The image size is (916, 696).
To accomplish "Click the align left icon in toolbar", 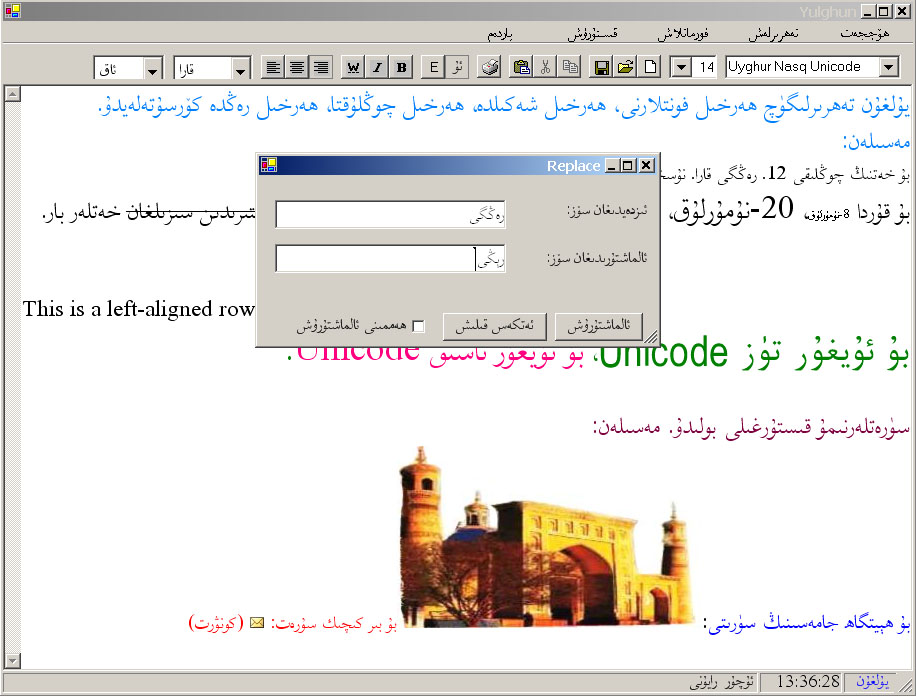I will 273,68.
